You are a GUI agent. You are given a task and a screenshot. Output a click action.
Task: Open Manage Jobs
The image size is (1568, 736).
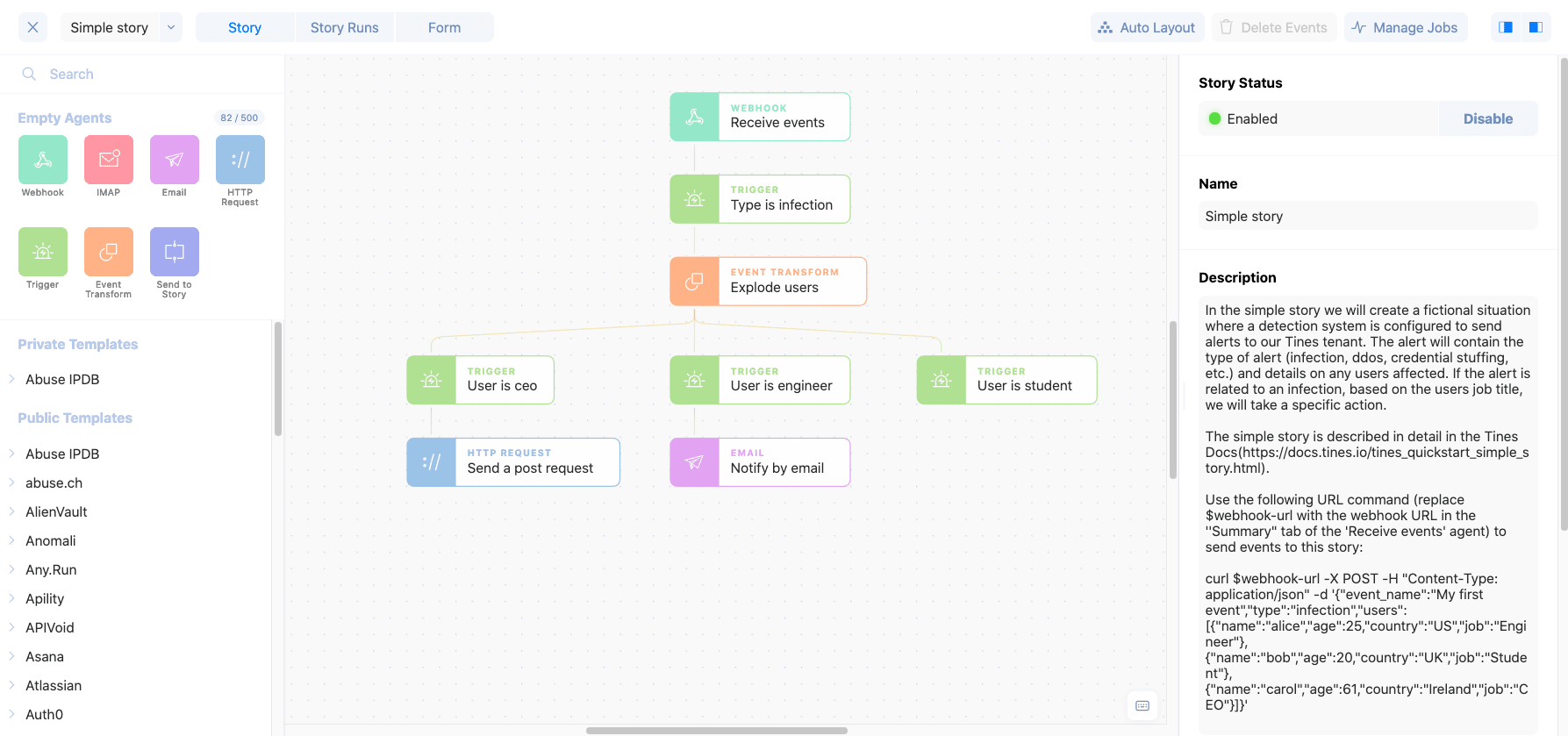[x=1405, y=27]
